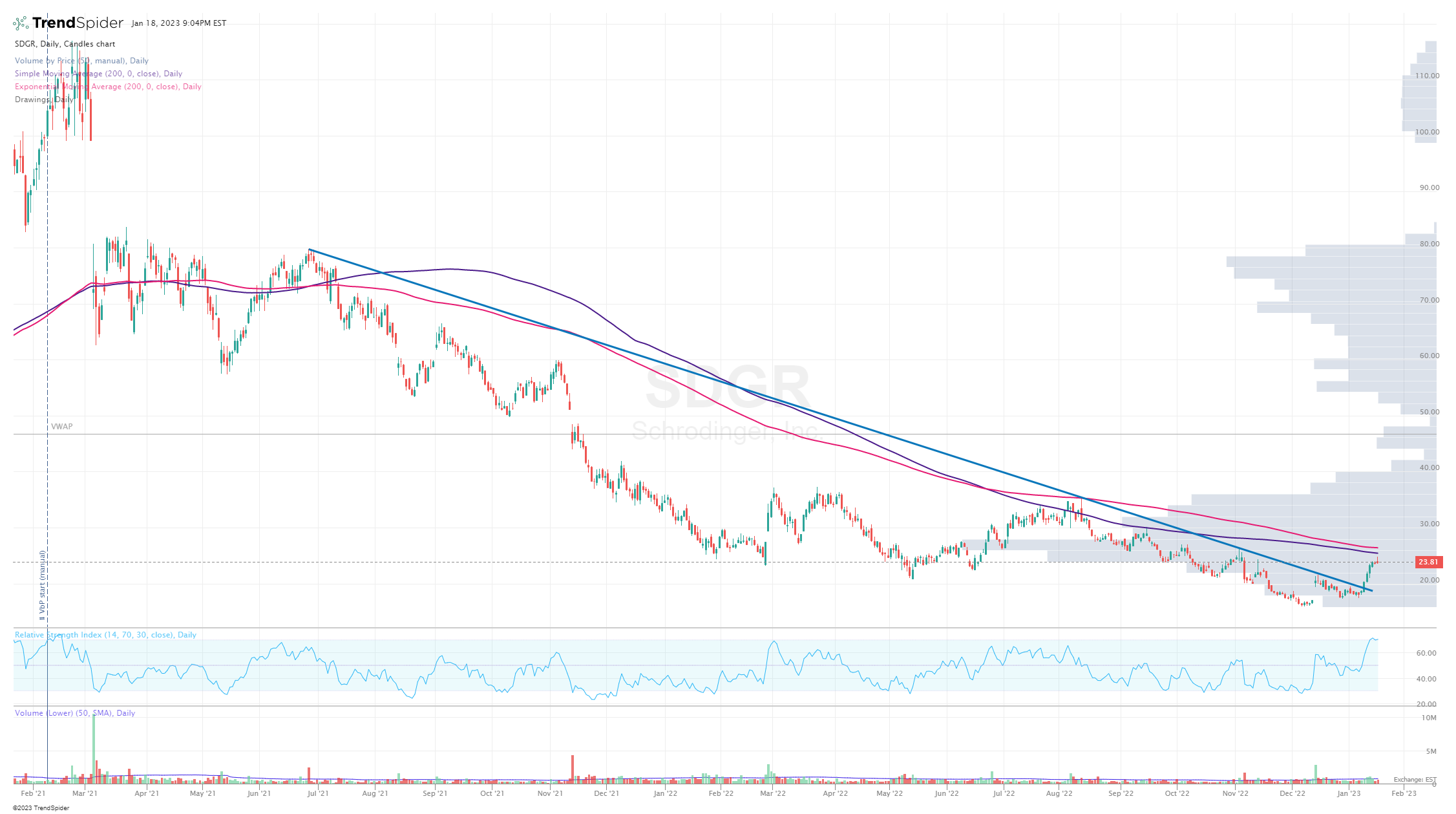The image size is (1456, 814).
Task: Click the Jan 18, 2023 9:04PM timestamp
Action: [x=178, y=23]
